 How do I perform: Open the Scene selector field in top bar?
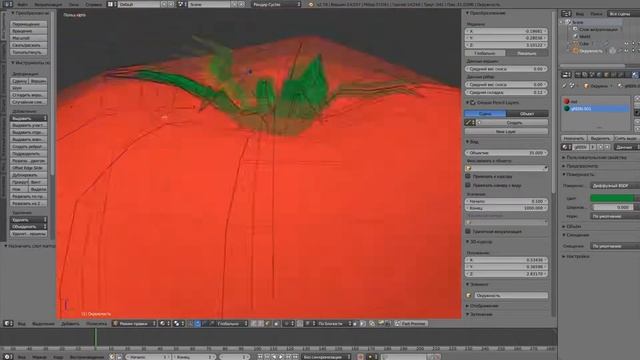click(x=209, y=4)
